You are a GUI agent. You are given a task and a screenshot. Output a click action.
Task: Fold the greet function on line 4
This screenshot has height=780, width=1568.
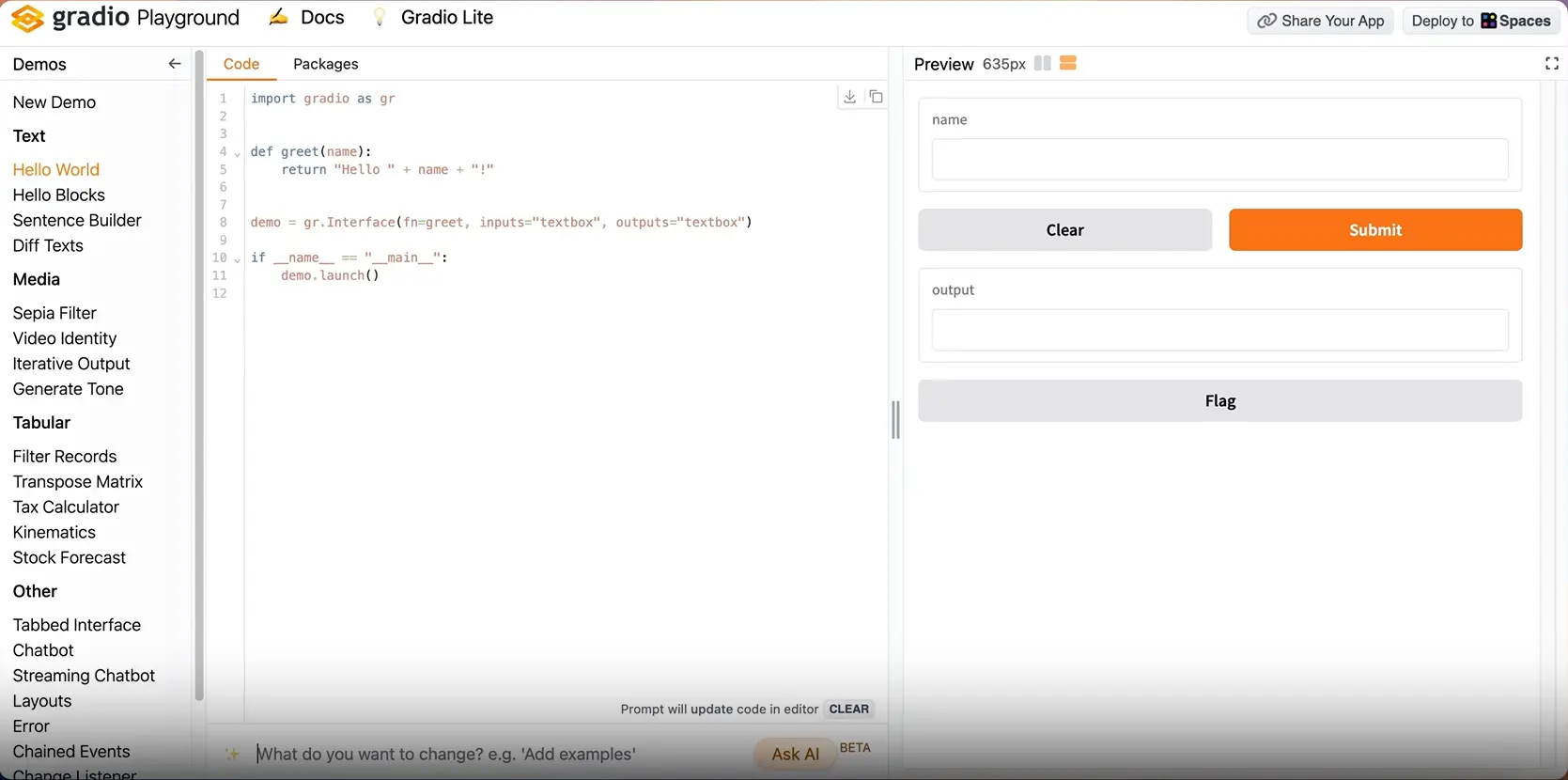coord(237,153)
